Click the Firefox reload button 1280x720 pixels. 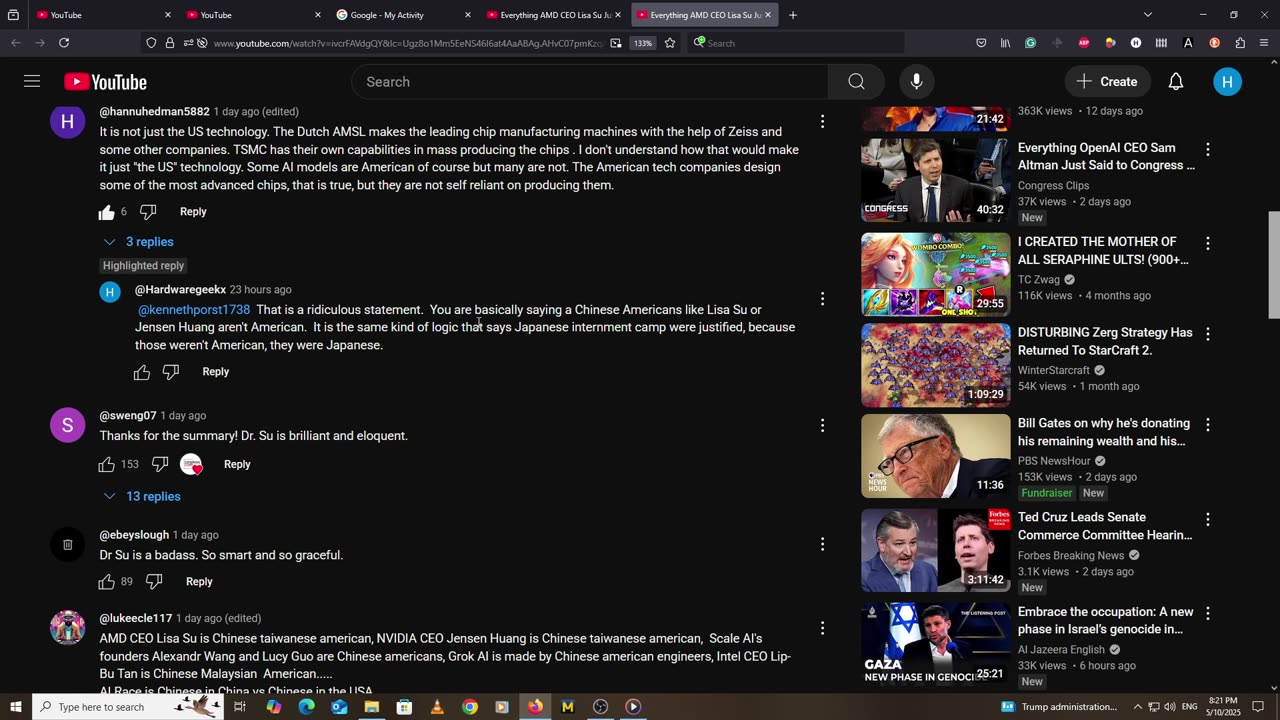pos(64,43)
